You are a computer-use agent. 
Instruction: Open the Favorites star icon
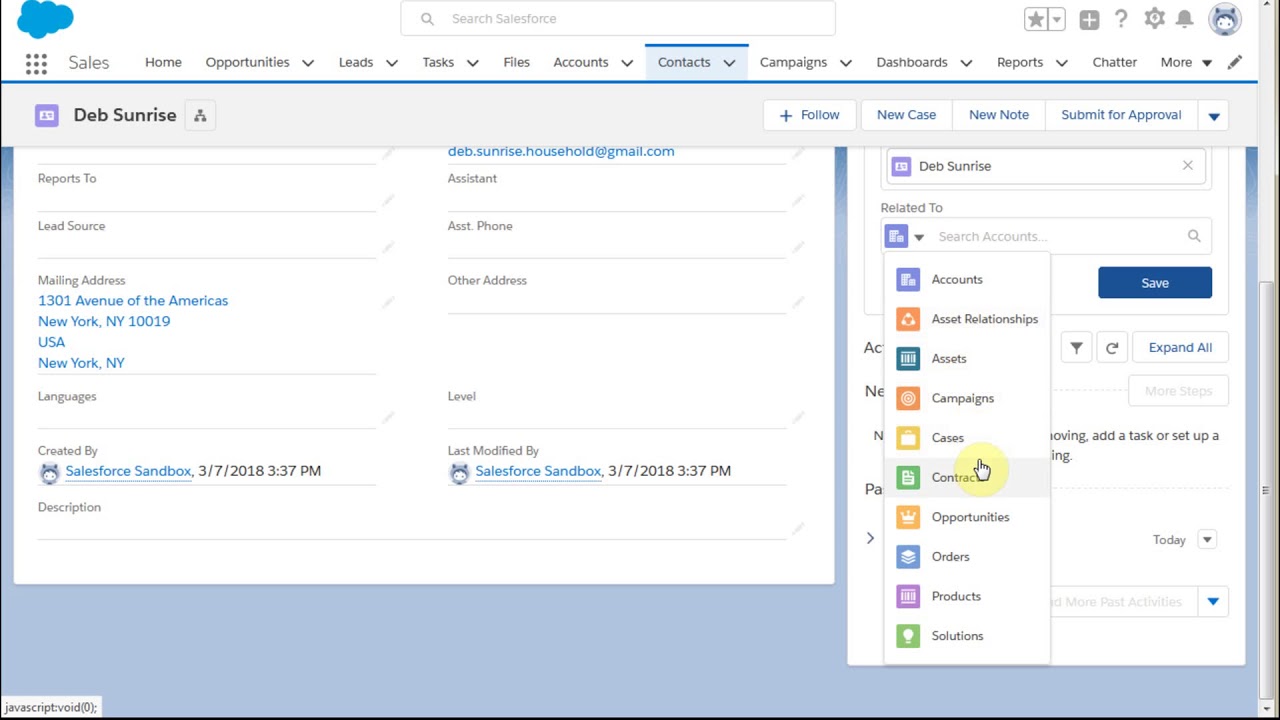[1036, 19]
